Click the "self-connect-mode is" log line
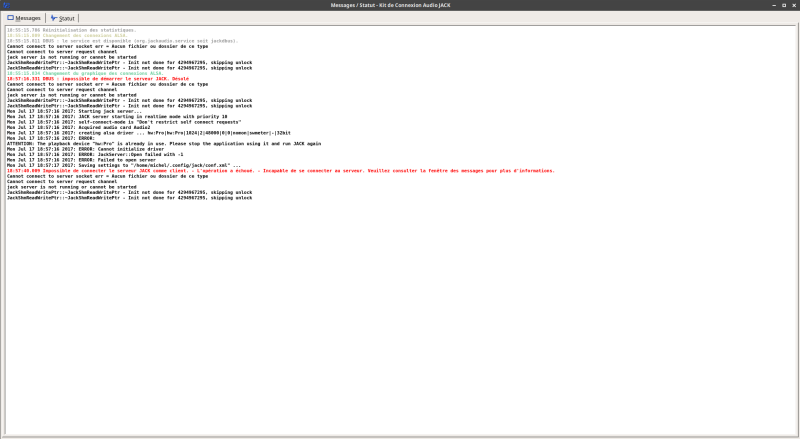Viewport: 800px width, 439px height. point(123,122)
